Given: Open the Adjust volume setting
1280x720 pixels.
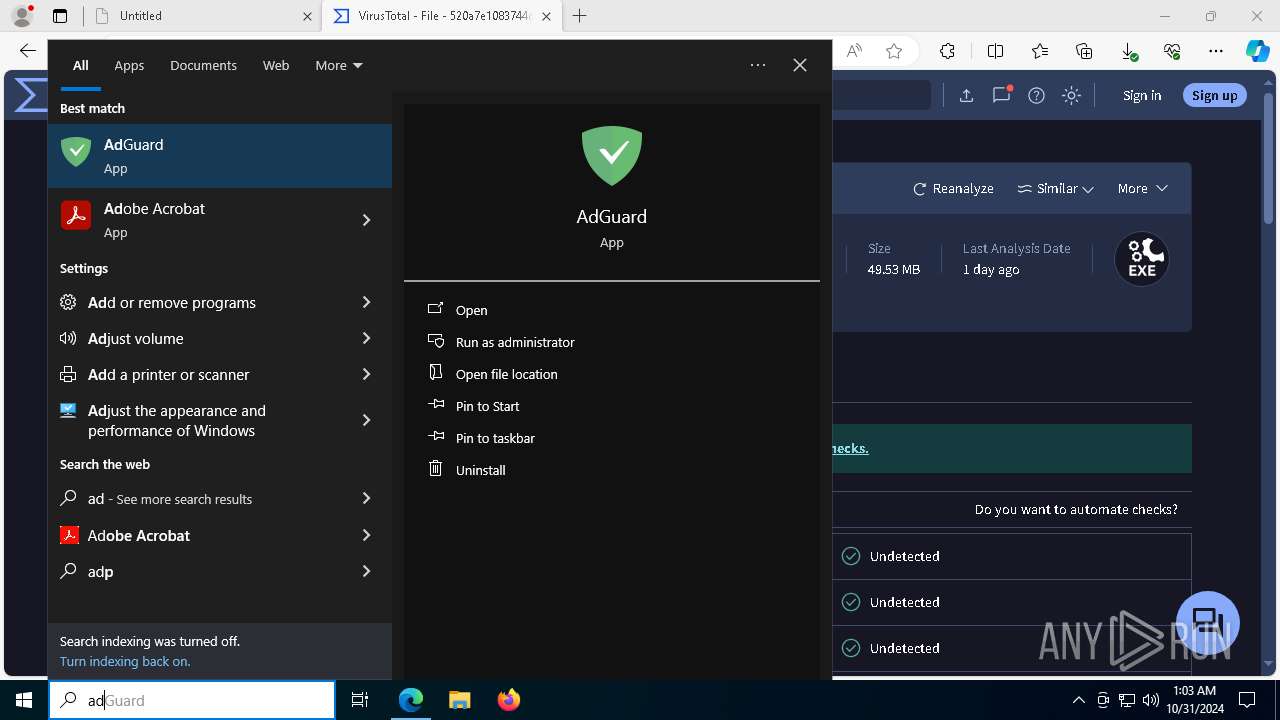Looking at the screenshot, I should 196,338.
